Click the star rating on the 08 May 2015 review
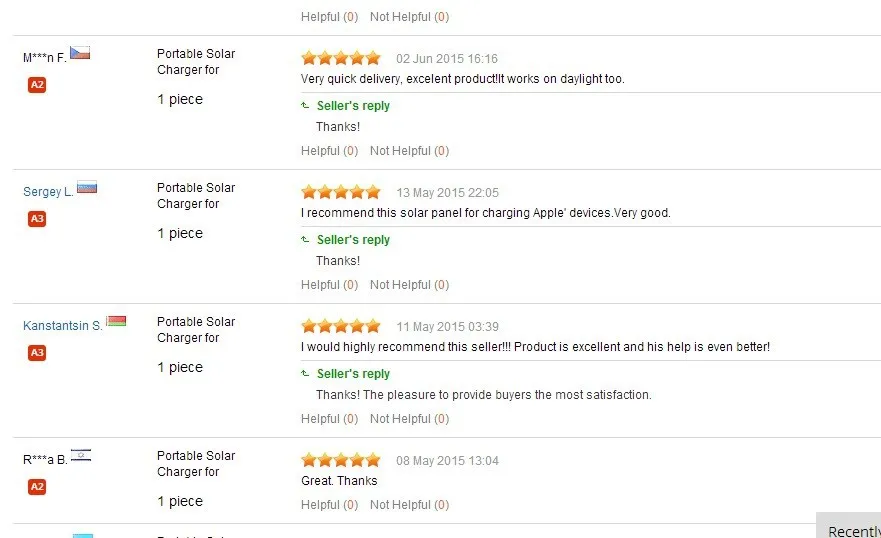Image resolution: width=881 pixels, height=538 pixels. point(340,460)
